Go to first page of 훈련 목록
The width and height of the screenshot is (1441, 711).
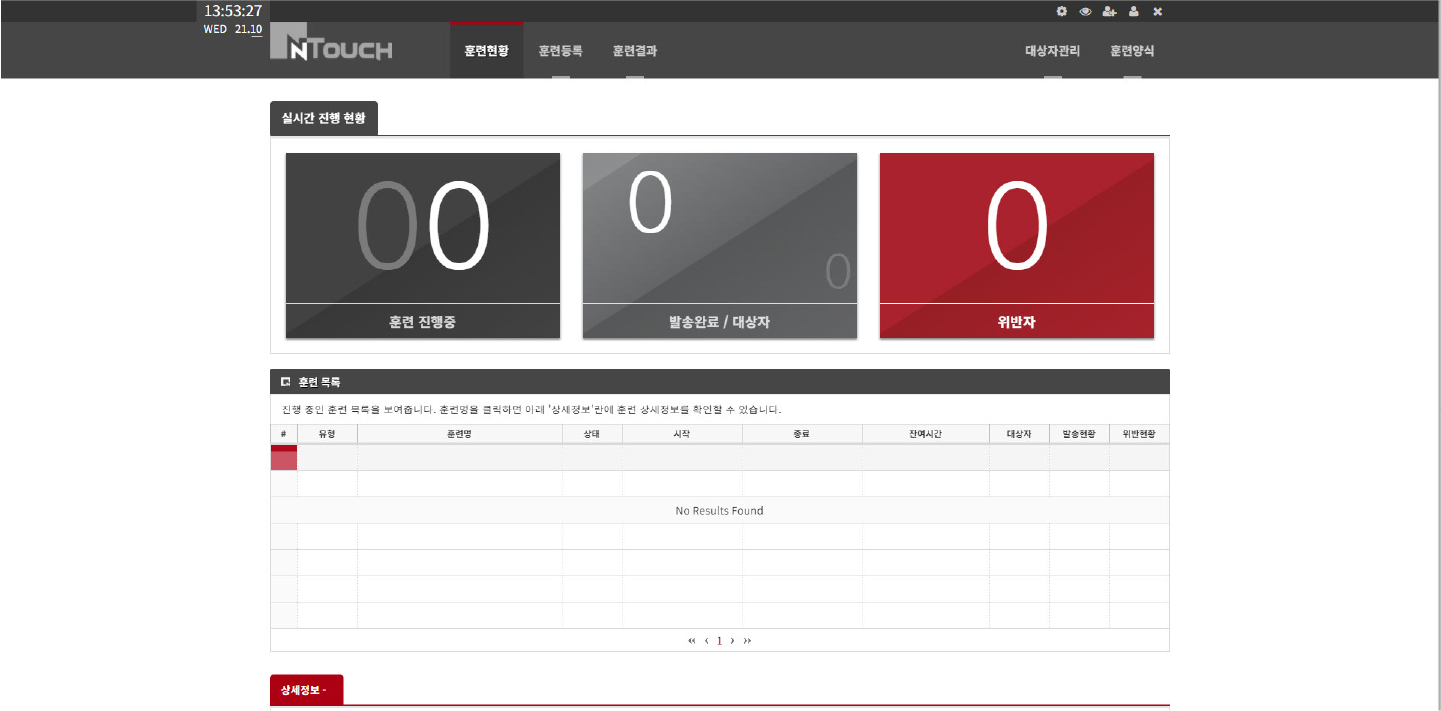pyautogui.click(x=692, y=641)
